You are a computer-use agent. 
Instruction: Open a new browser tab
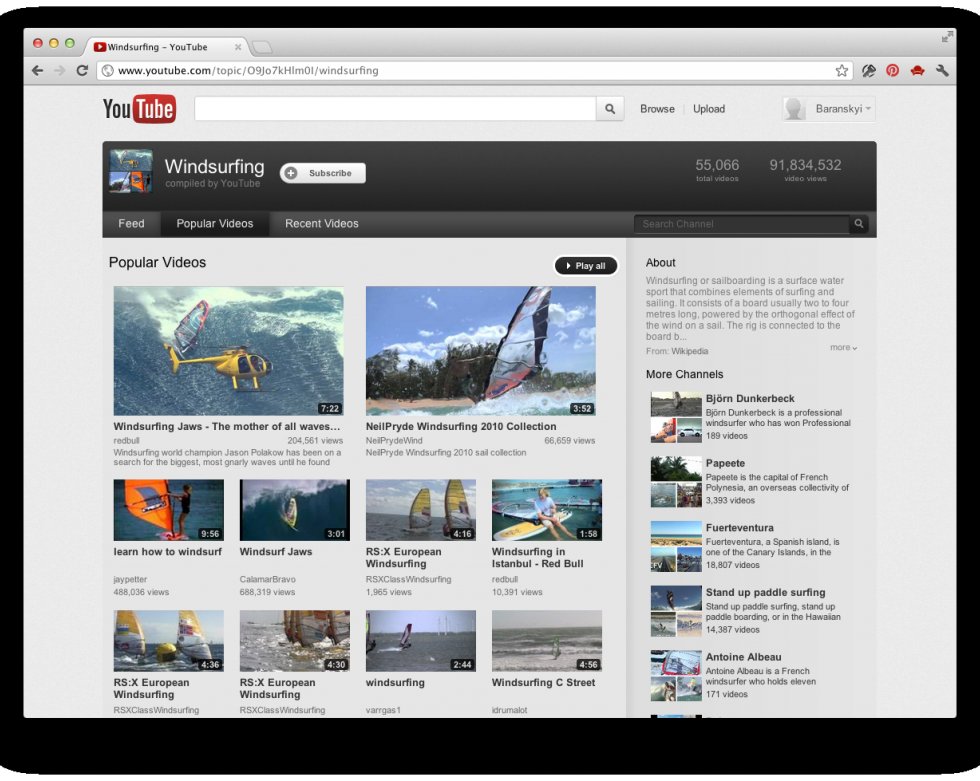click(262, 47)
